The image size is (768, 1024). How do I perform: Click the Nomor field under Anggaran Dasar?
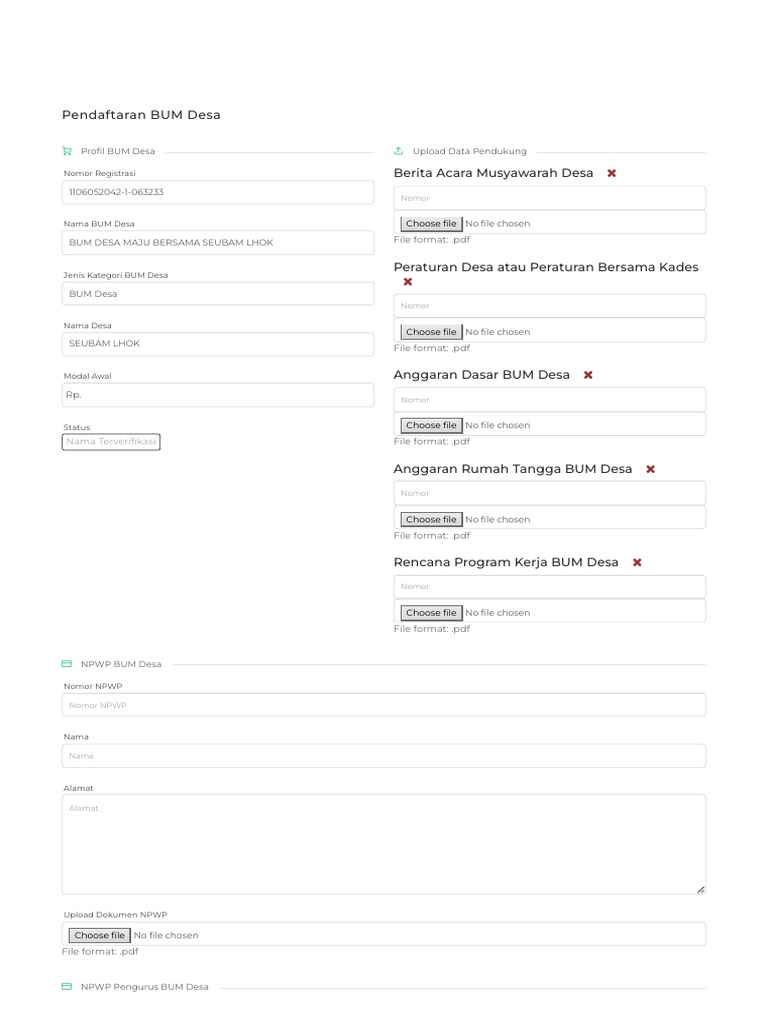pyautogui.click(x=550, y=400)
